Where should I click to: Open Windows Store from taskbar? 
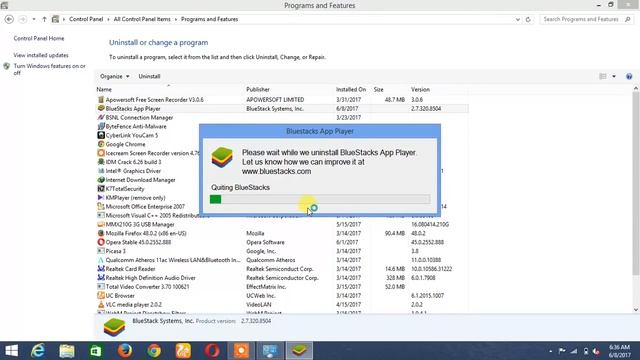(x=96, y=351)
